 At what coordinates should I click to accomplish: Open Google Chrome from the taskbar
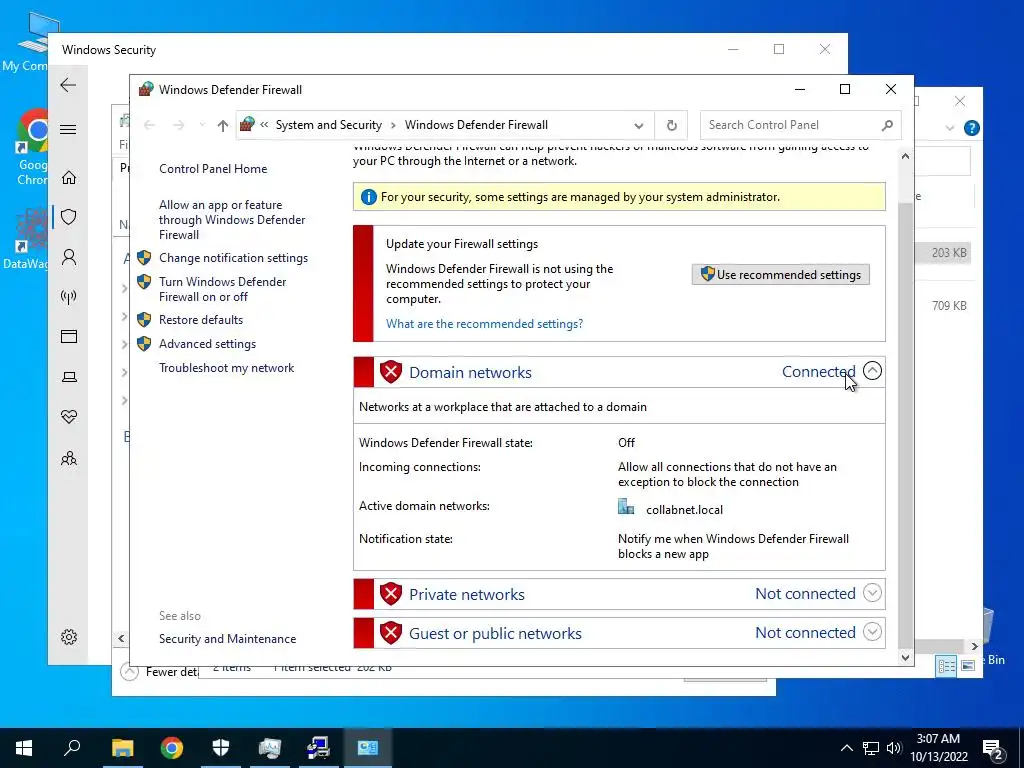click(x=172, y=748)
